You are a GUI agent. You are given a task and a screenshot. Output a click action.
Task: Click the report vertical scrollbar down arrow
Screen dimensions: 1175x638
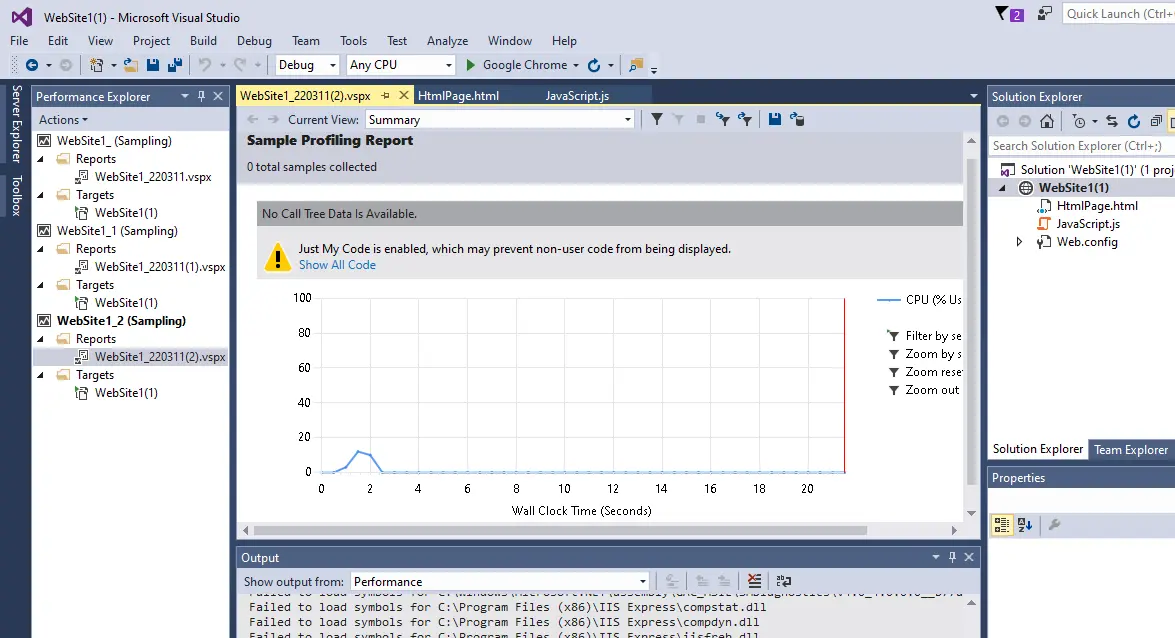(971, 514)
